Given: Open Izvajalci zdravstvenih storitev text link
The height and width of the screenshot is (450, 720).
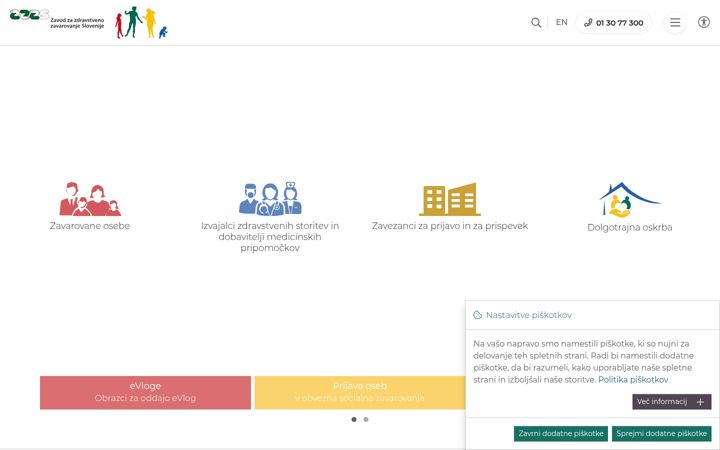Looking at the screenshot, I should (x=270, y=237).
